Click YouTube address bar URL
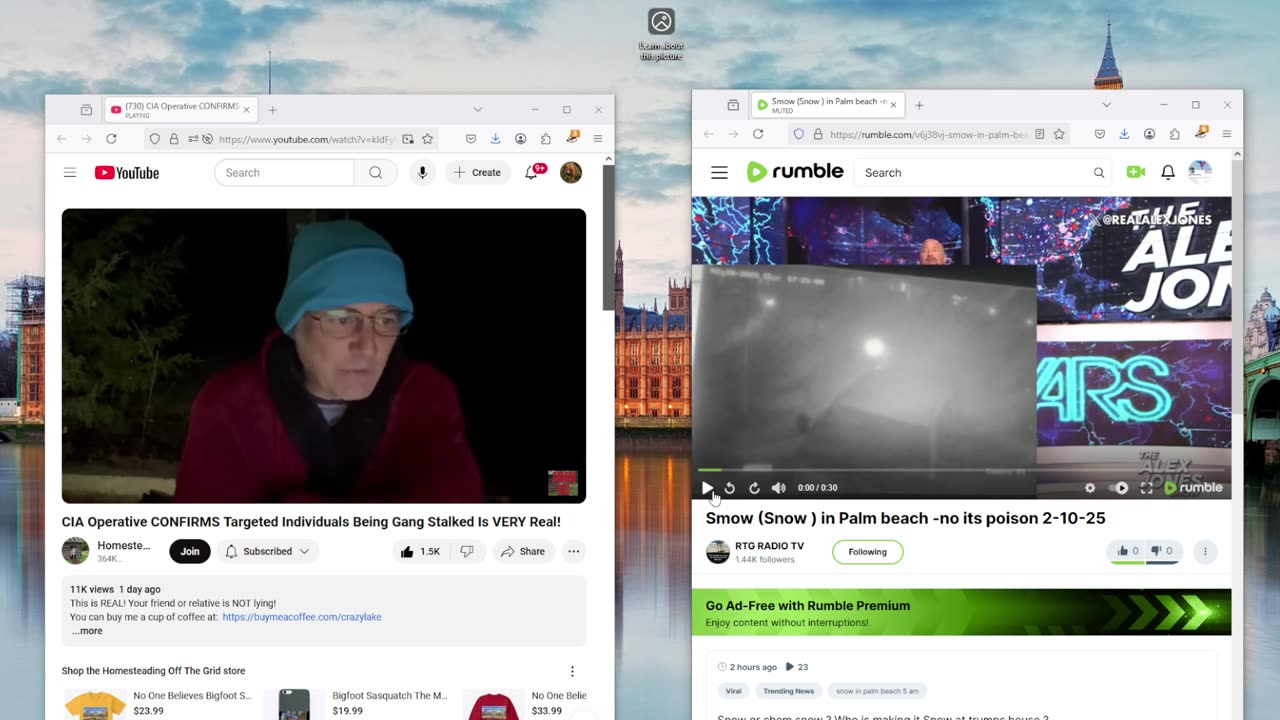Image resolution: width=1280 pixels, height=720 pixels. click(307, 139)
